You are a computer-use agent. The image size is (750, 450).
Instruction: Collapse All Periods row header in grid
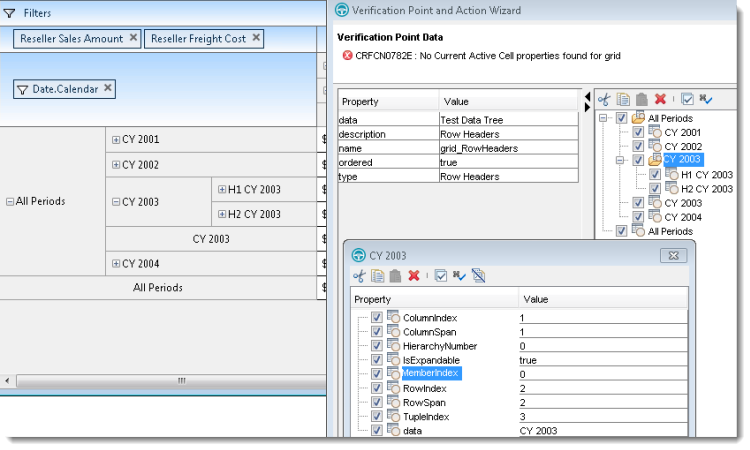[x=10, y=201]
